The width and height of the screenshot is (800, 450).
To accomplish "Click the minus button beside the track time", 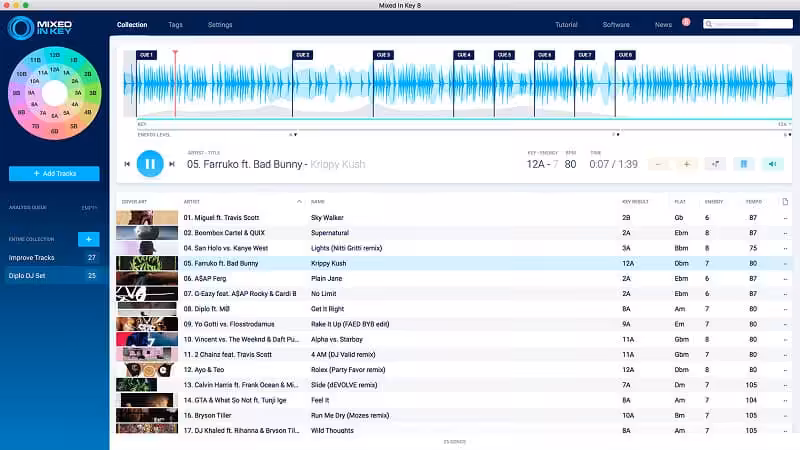I will (659, 163).
